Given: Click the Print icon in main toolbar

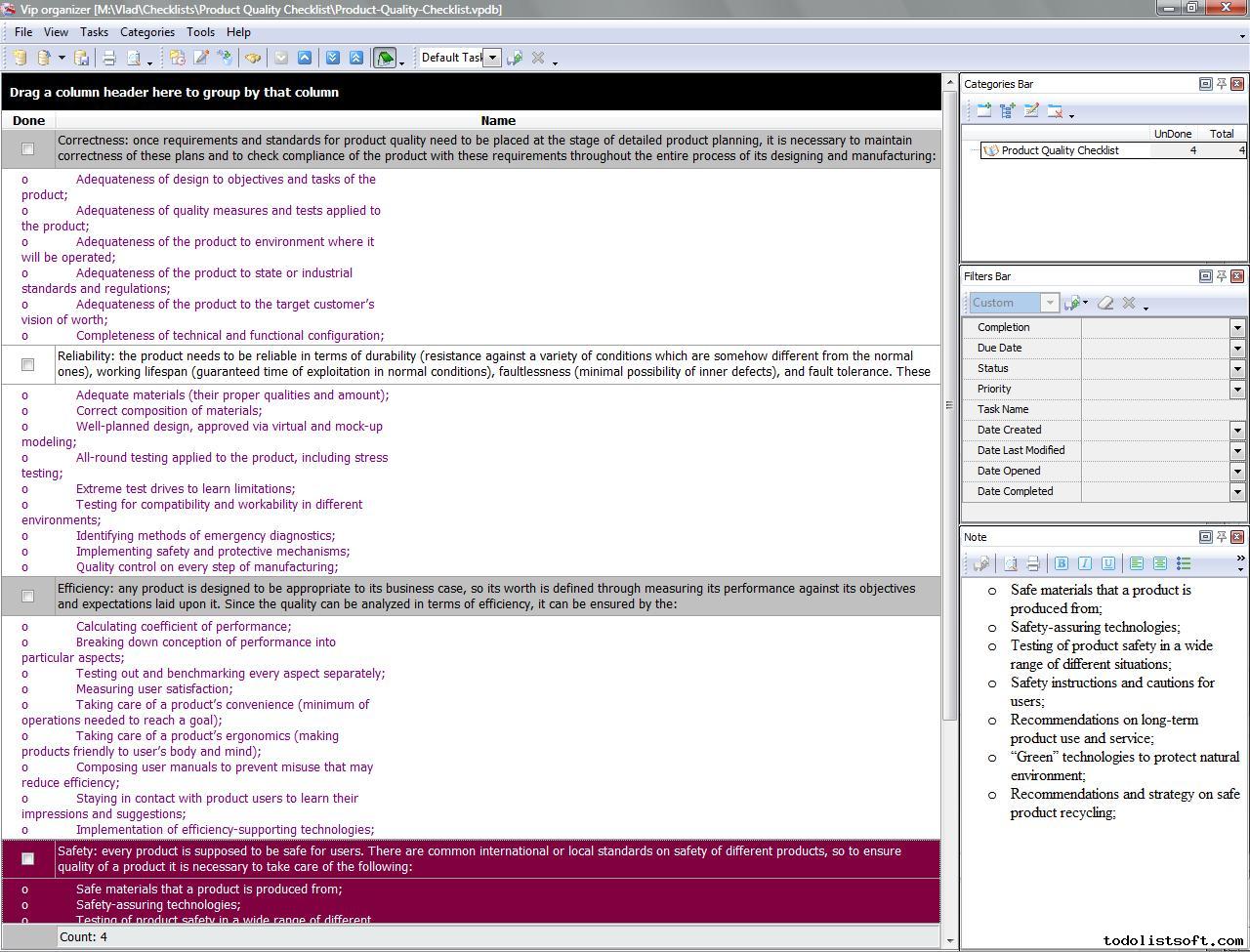Looking at the screenshot, I should 110,58.
